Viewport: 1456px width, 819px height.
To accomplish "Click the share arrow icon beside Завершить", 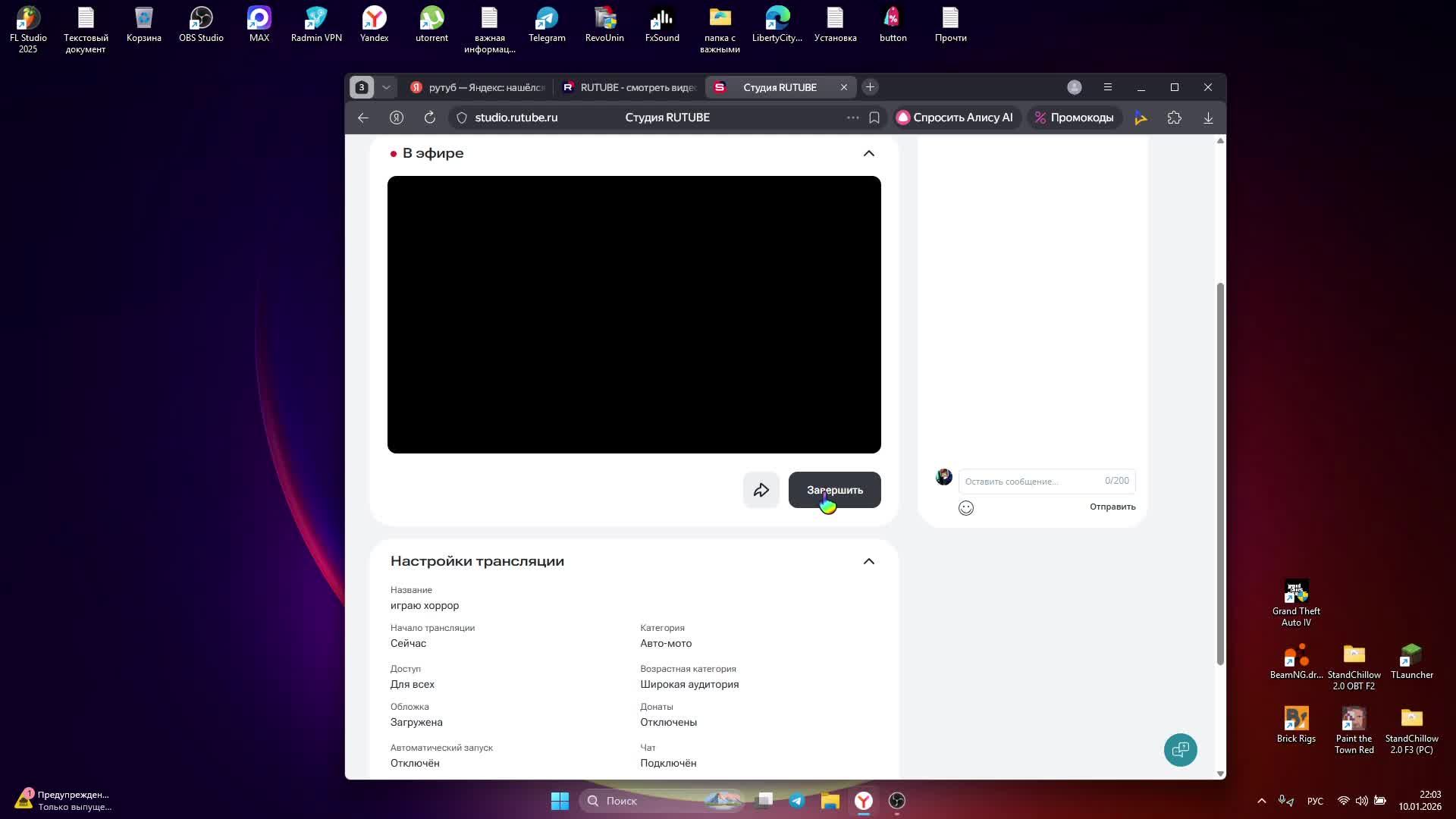I will 761,491.
